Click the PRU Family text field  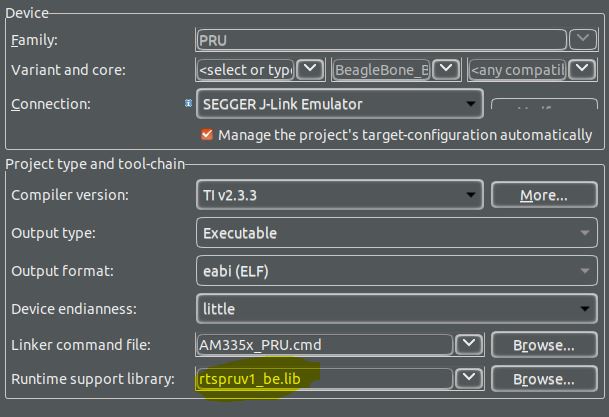coord(382,40)
